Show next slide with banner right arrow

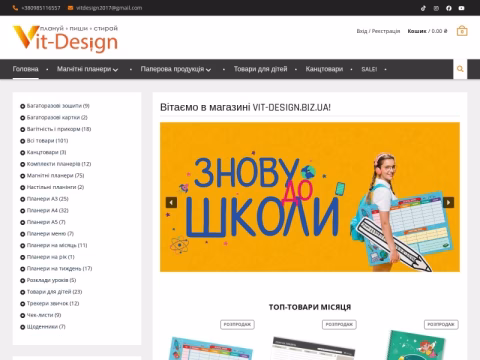click(448, 202)
